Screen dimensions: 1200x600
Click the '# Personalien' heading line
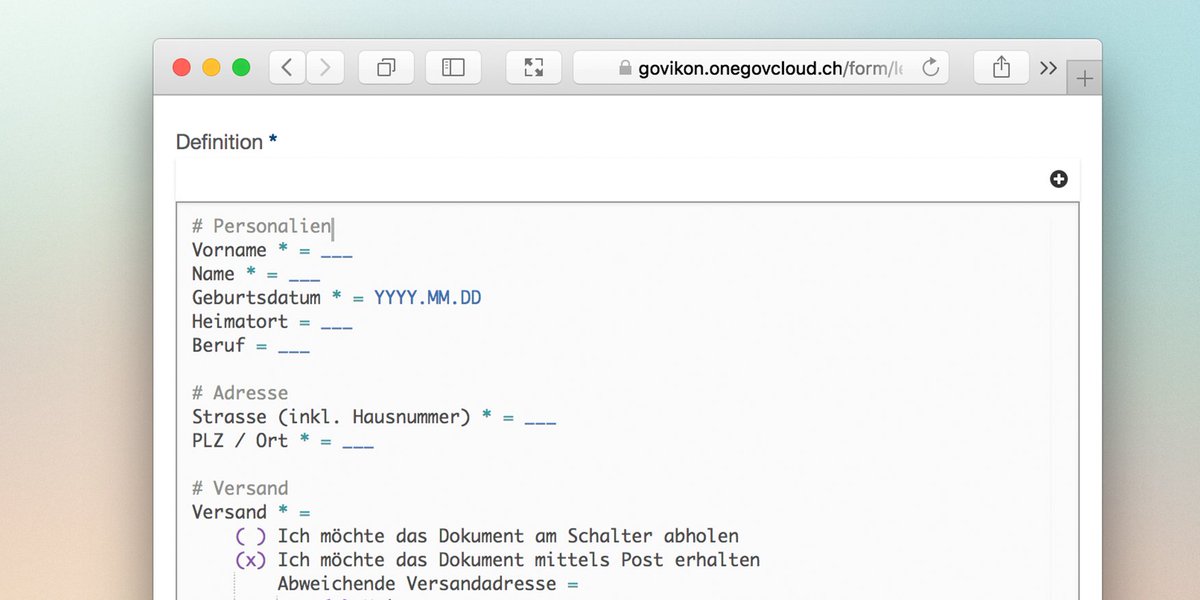(x=261, y=226)
